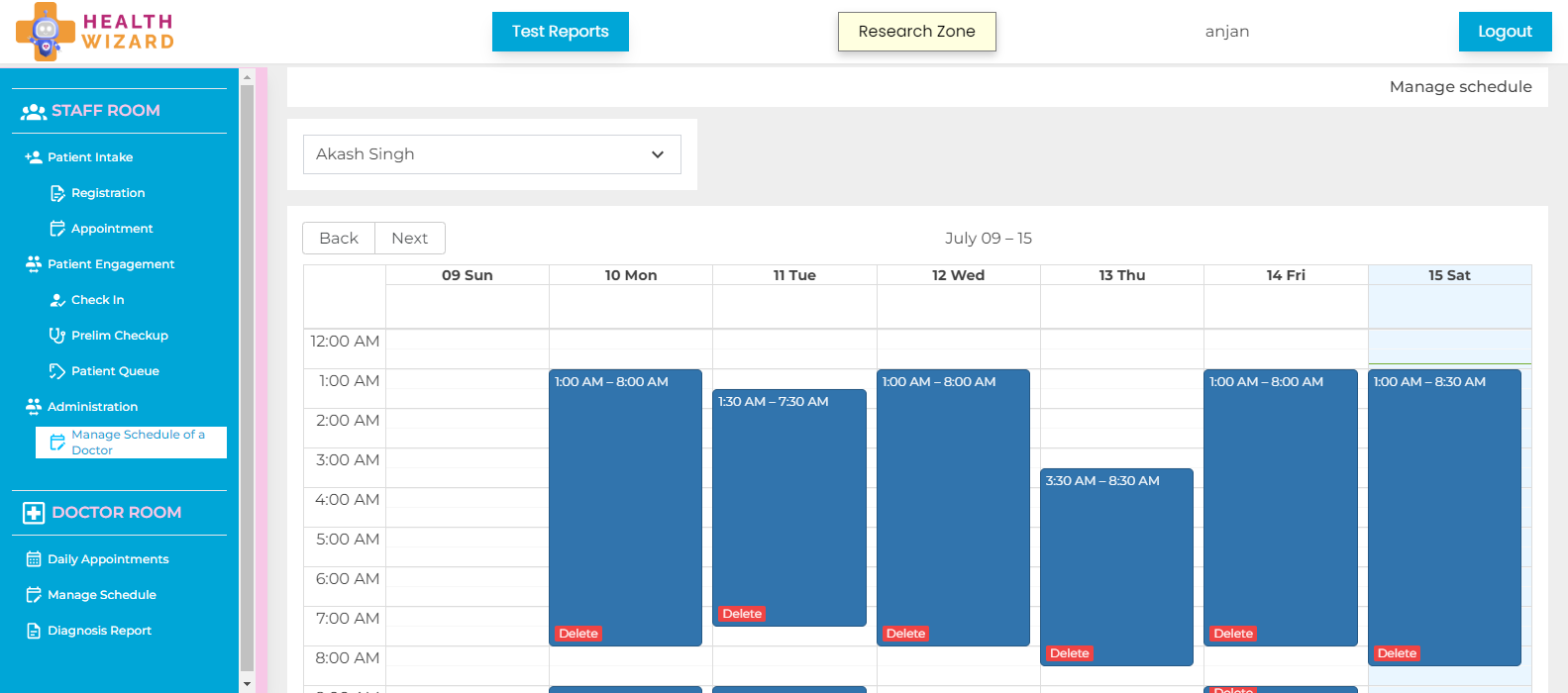Image resolution: width=1568 pixels, height=693 pixels.
Task: Go to the Next week
Action: [x=409, y=239]
